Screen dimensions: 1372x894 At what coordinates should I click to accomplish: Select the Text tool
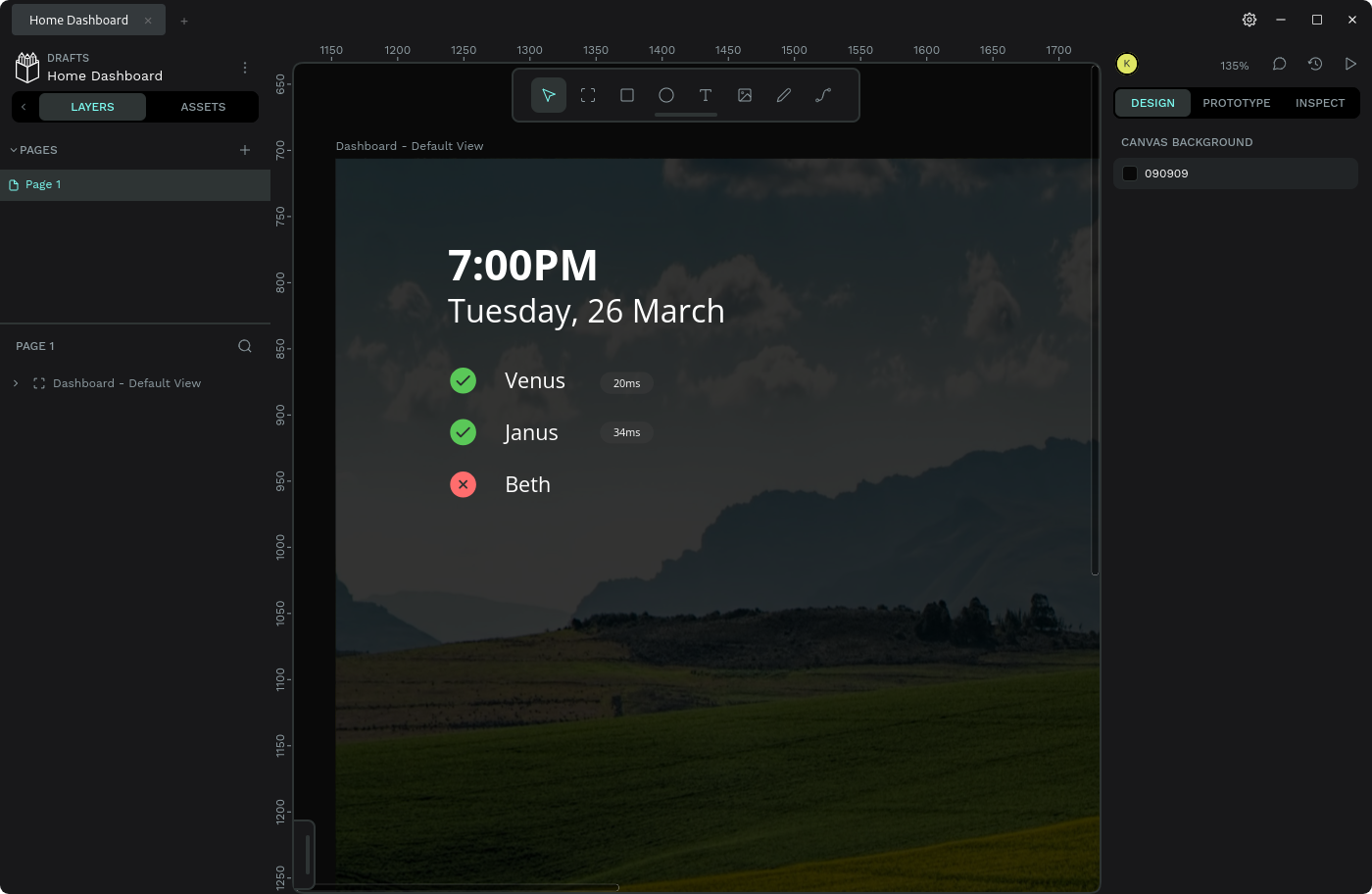706,95
